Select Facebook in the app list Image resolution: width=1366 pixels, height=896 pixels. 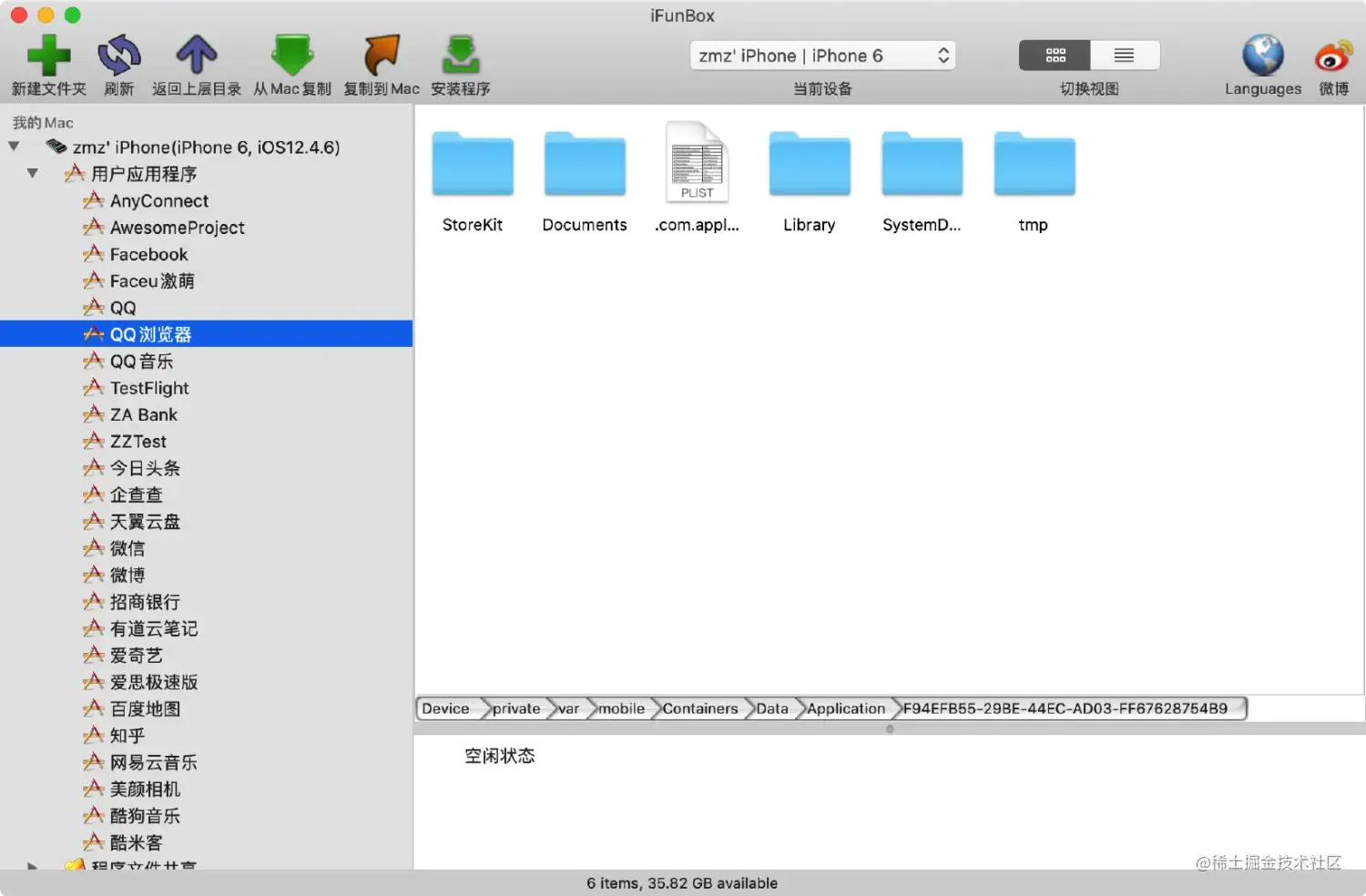tap(148, 254)
